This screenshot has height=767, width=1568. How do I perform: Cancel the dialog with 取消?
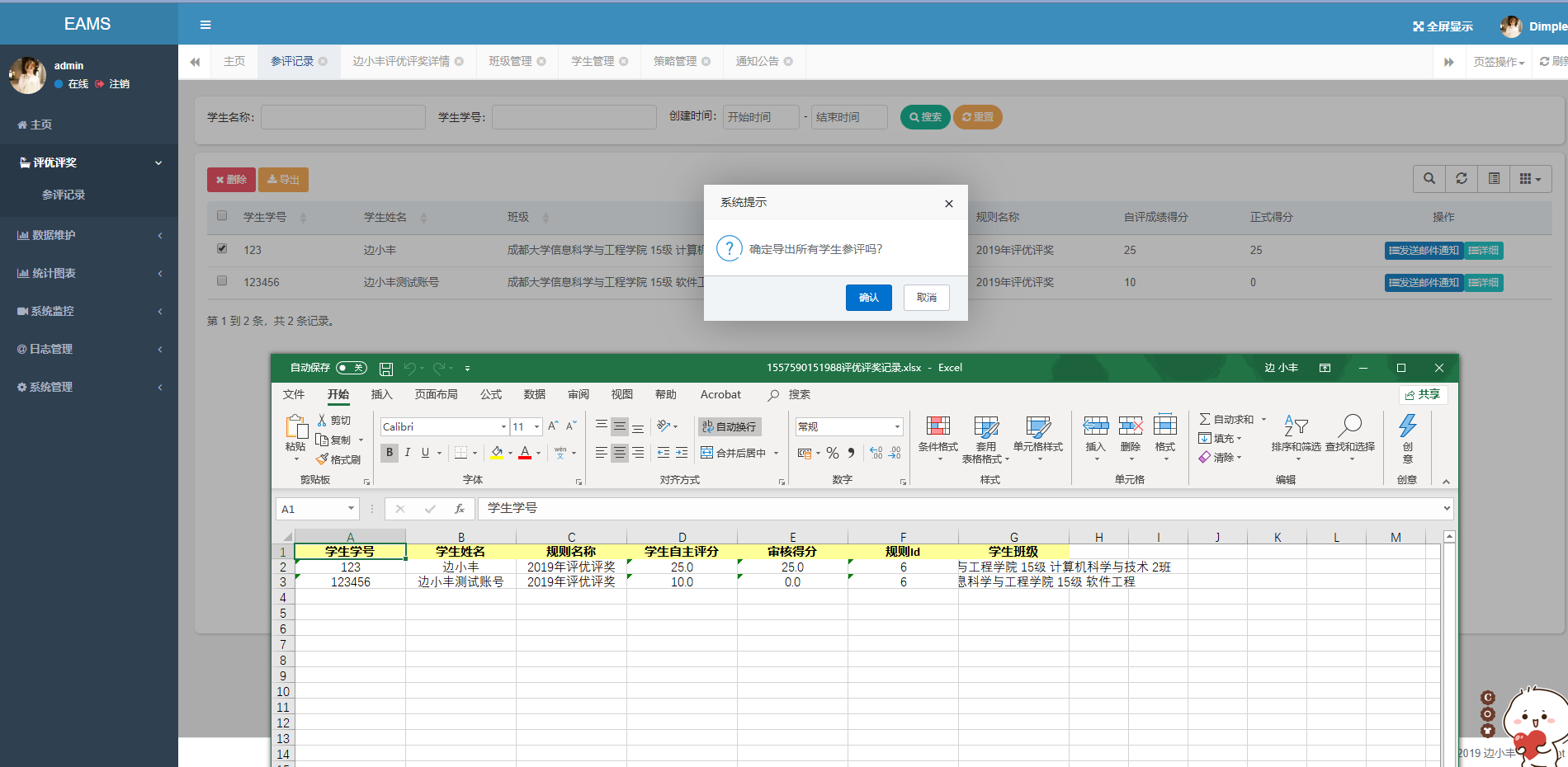[927, 298]
